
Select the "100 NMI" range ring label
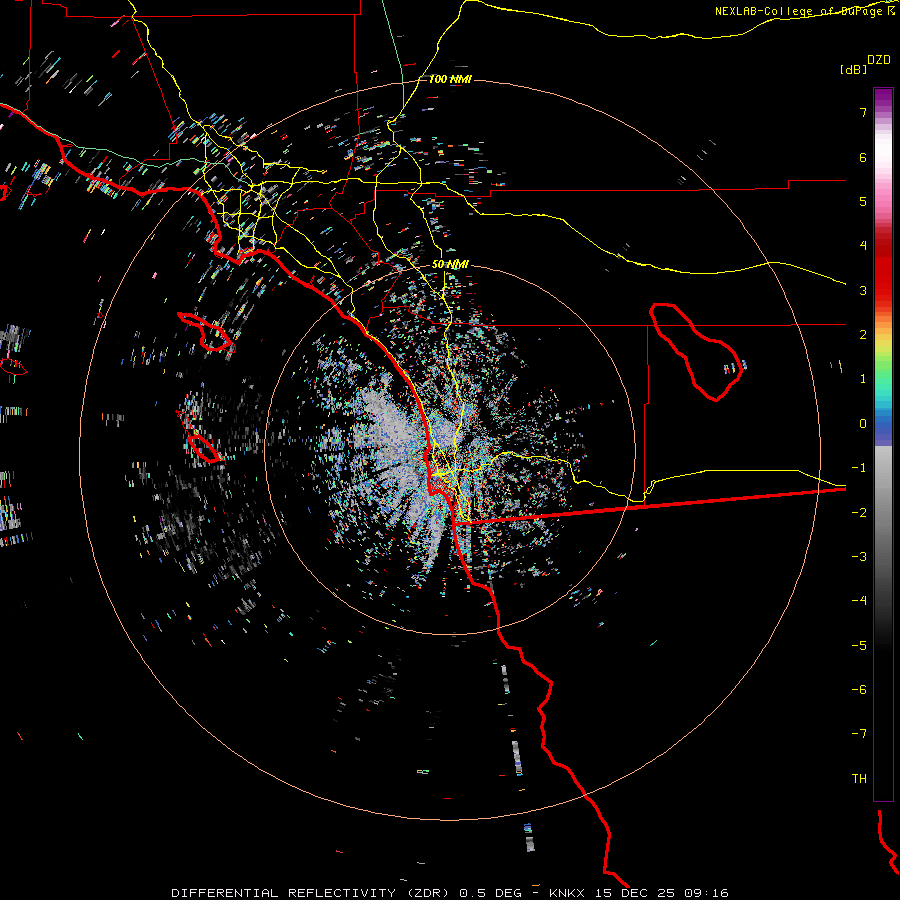click(450, 79)
